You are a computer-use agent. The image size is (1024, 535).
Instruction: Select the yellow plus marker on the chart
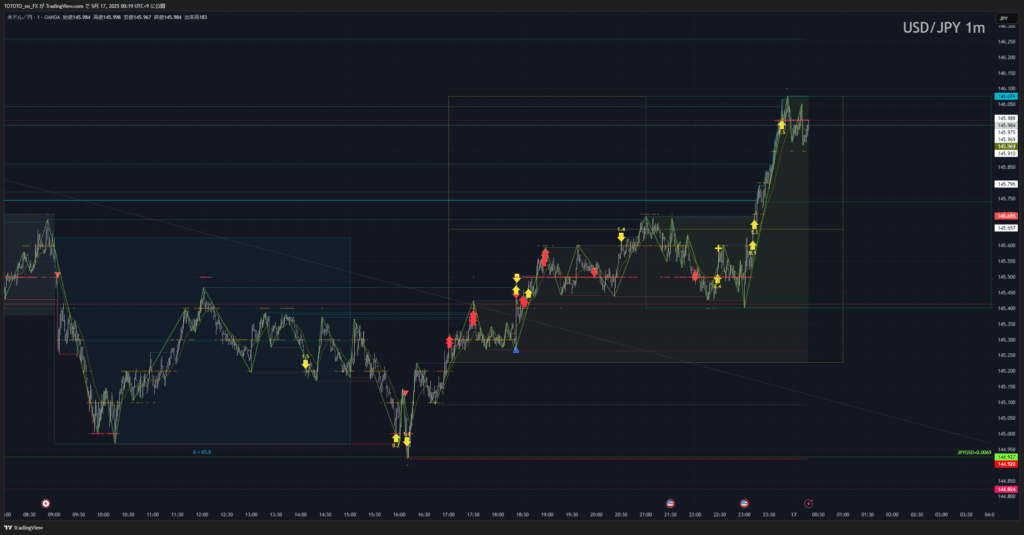tap(718, 248)
